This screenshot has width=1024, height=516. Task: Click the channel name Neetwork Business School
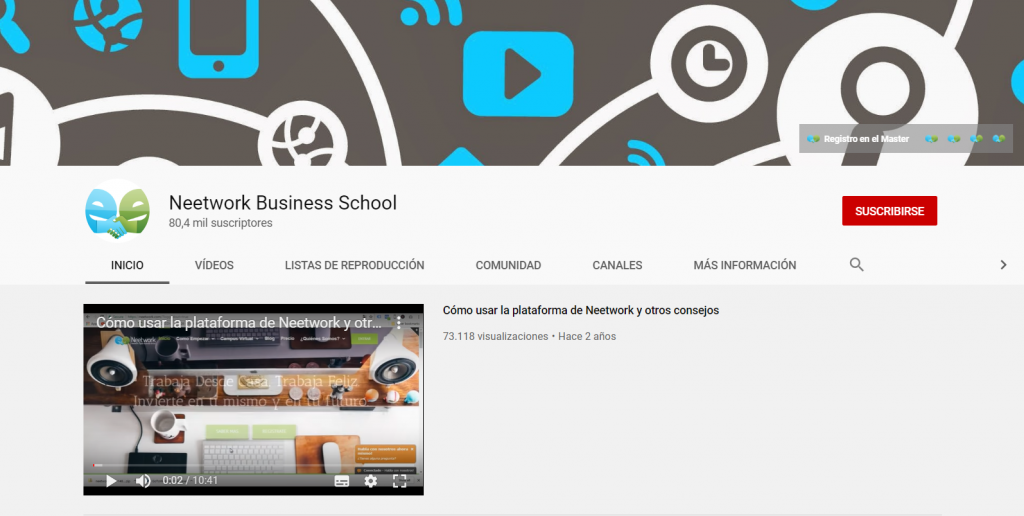pos(283,202)
